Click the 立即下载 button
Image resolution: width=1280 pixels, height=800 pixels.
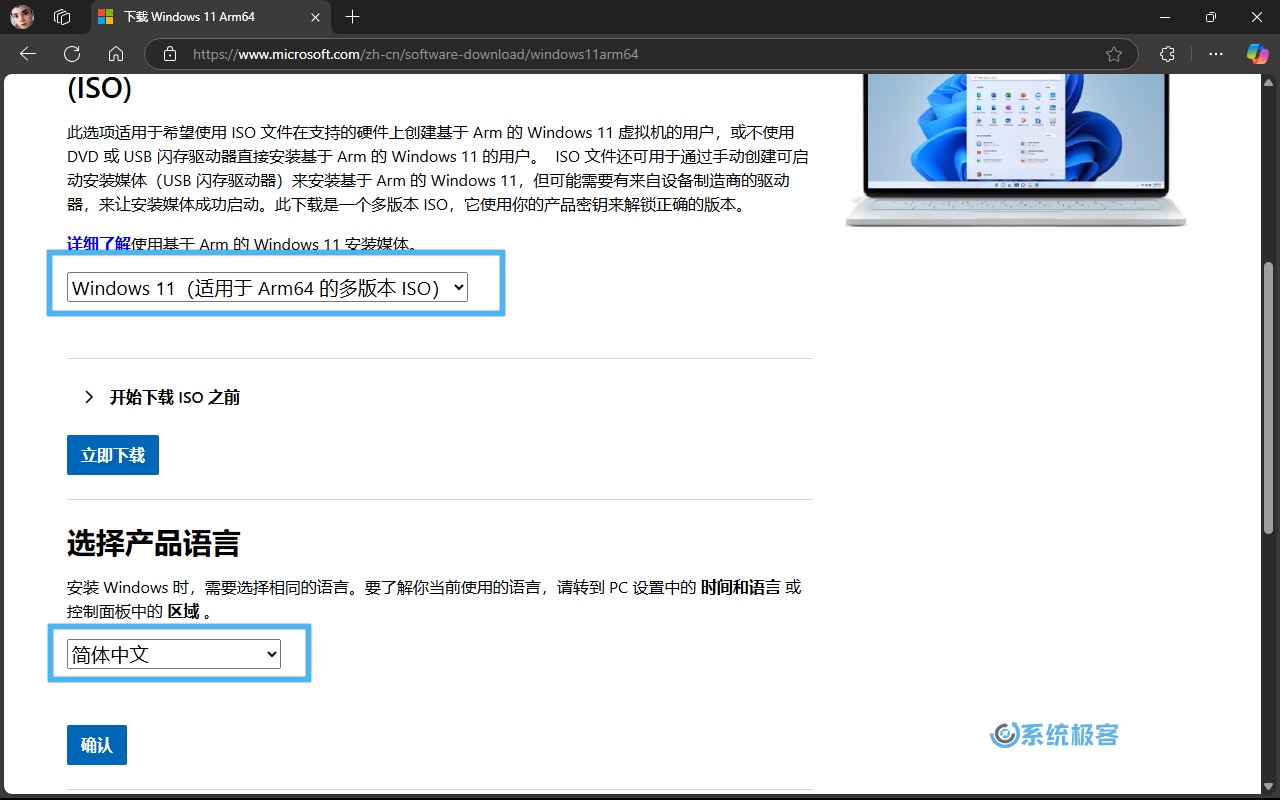pos(113,455)
